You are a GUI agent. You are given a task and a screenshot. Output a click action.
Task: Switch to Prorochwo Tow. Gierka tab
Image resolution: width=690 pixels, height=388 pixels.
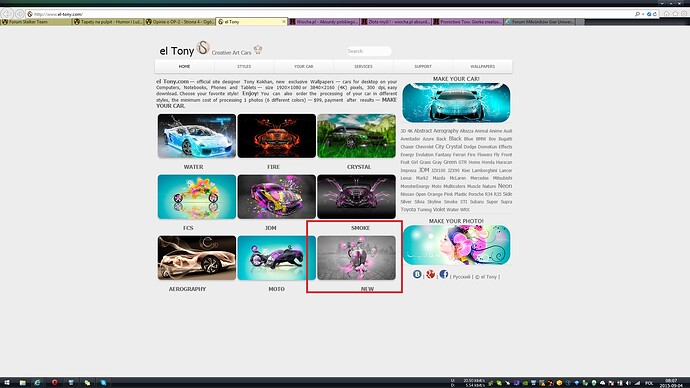click(x=468, y=22)
